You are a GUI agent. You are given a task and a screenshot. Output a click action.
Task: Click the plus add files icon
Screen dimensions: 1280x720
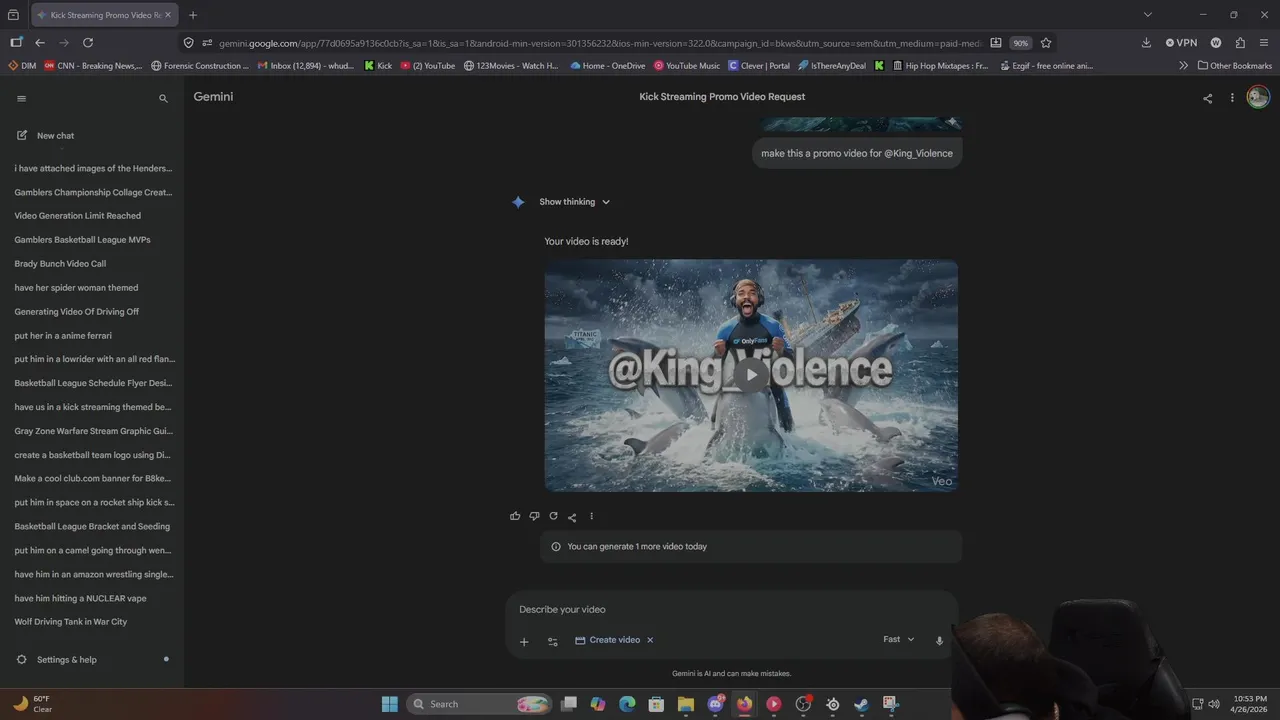click(x=524, y=641)
